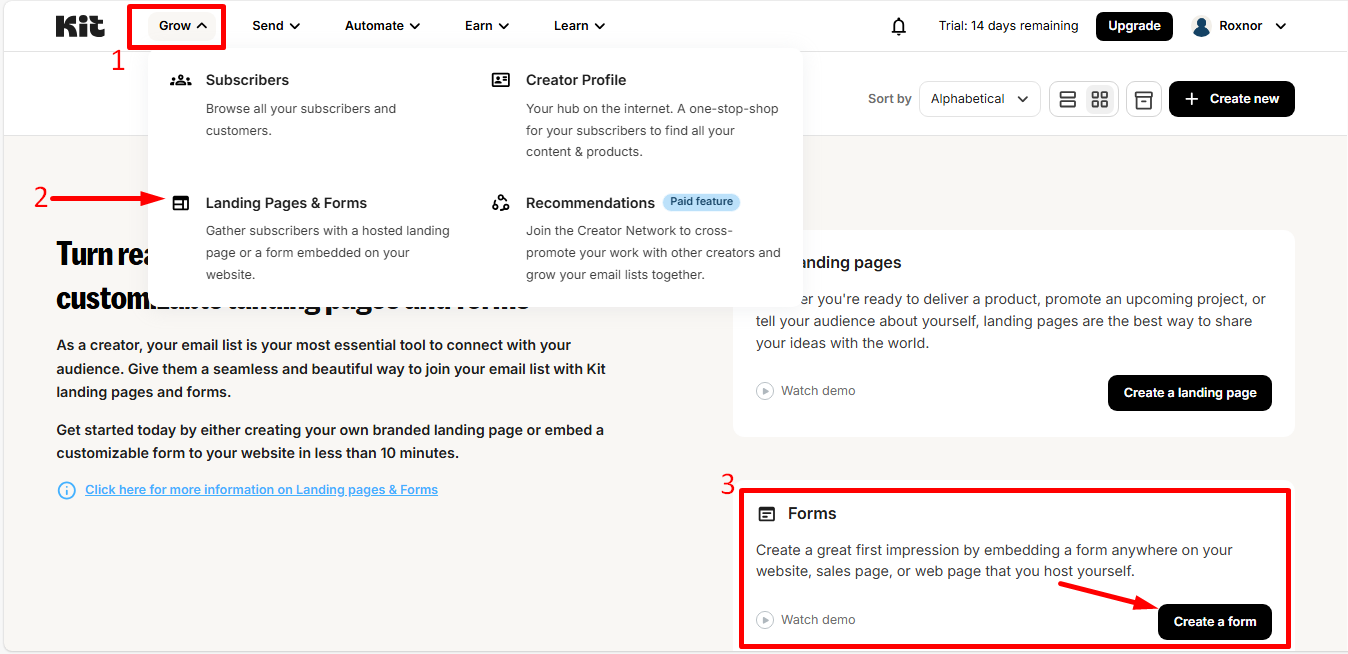Click the Kit logo
This screenshot has width=1348, height=654.
tap(80, 26)
